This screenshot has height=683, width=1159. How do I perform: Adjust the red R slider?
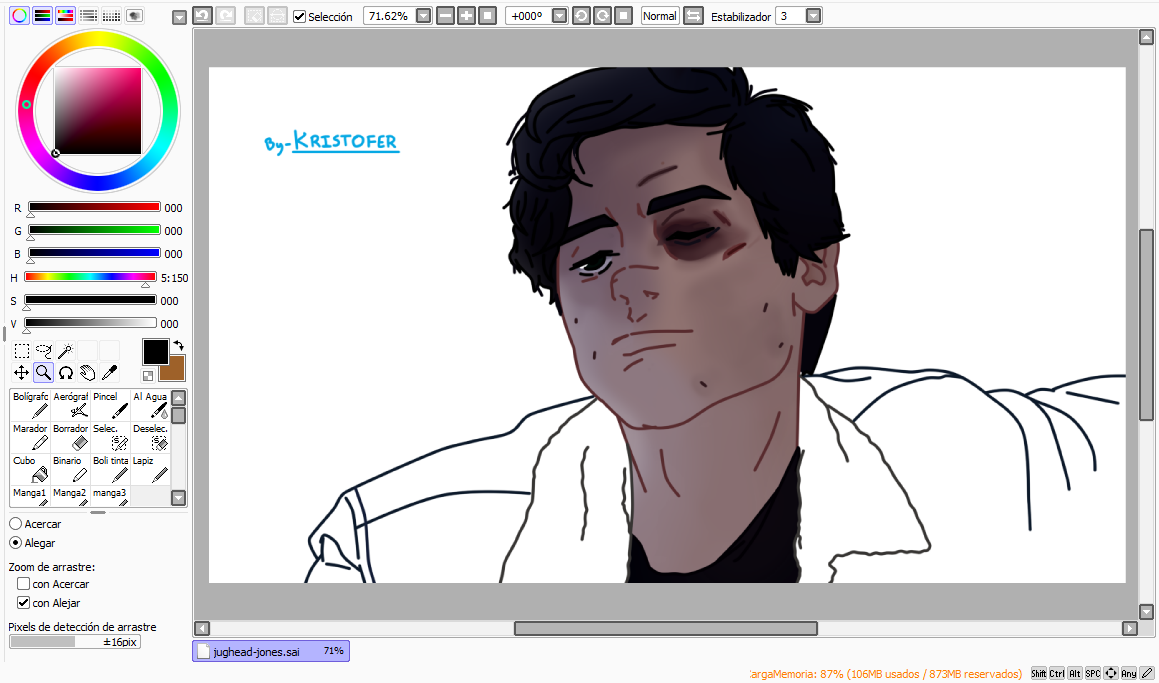tap(94, 207)
